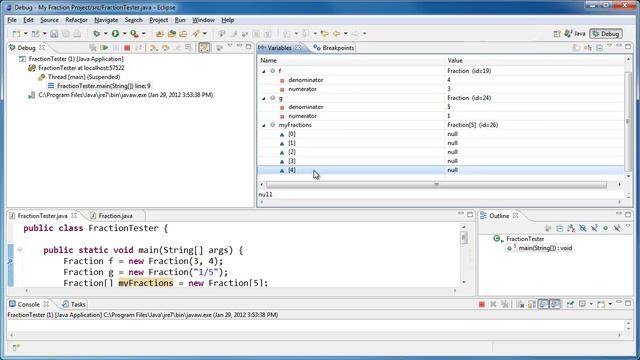Click the green Run icon in main toolbar
Image resolution: width=640 pixels, height=360 pixels.
coord(116,33)
